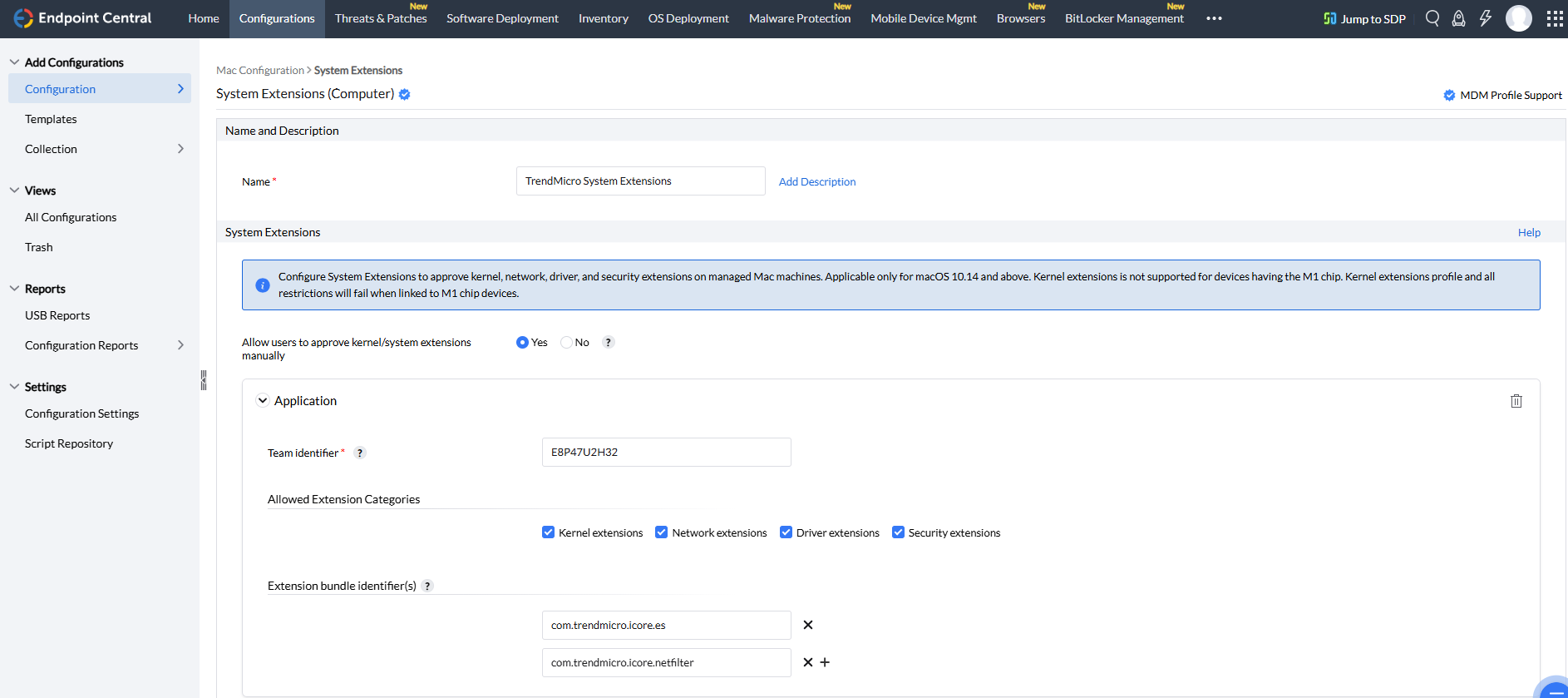This screenshot has width=1568, height=698.
Task: Add another extension bundle identifier
Action: pyautogui.click(x=825, y=662)
